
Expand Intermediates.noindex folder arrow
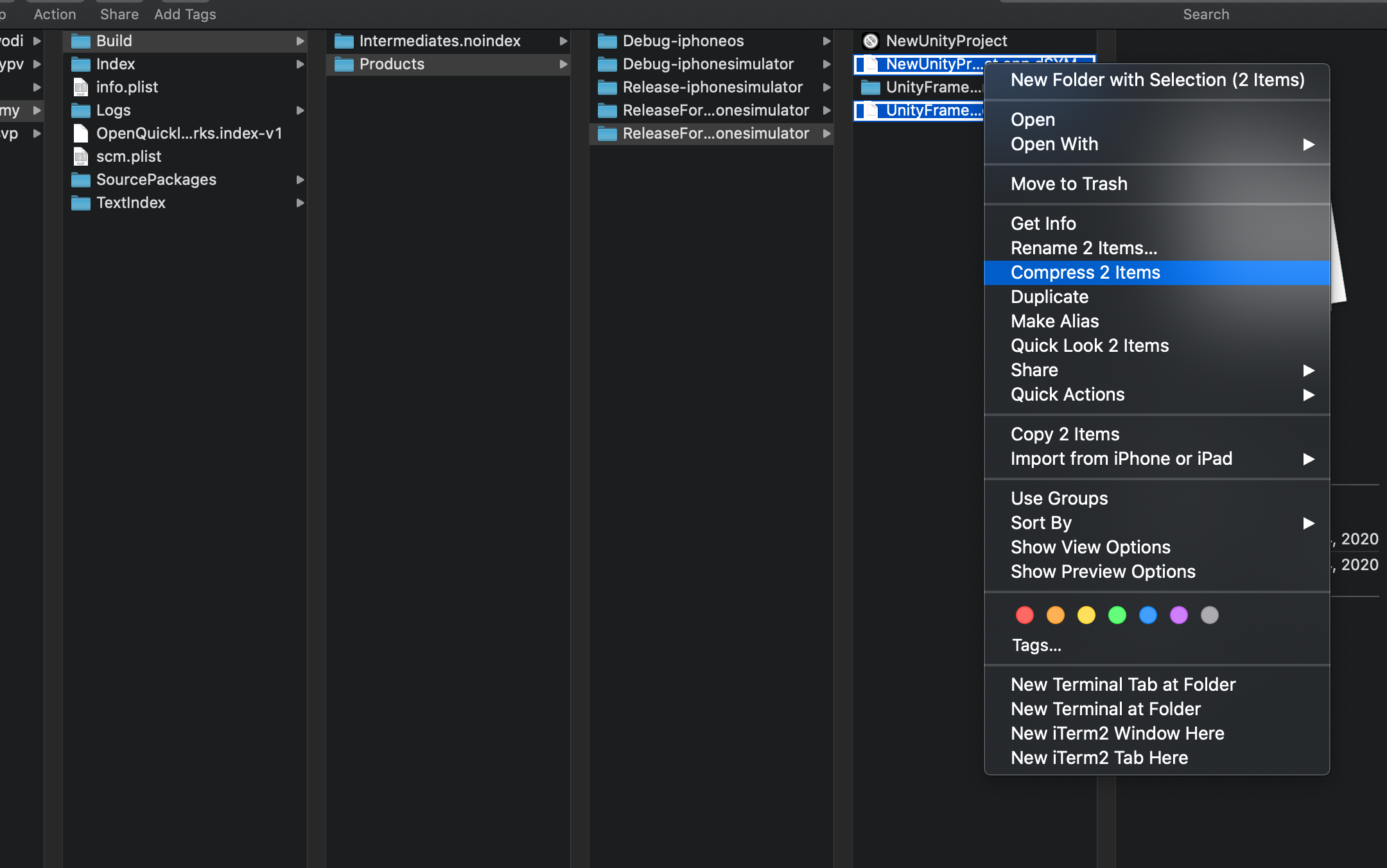(563, 41)
